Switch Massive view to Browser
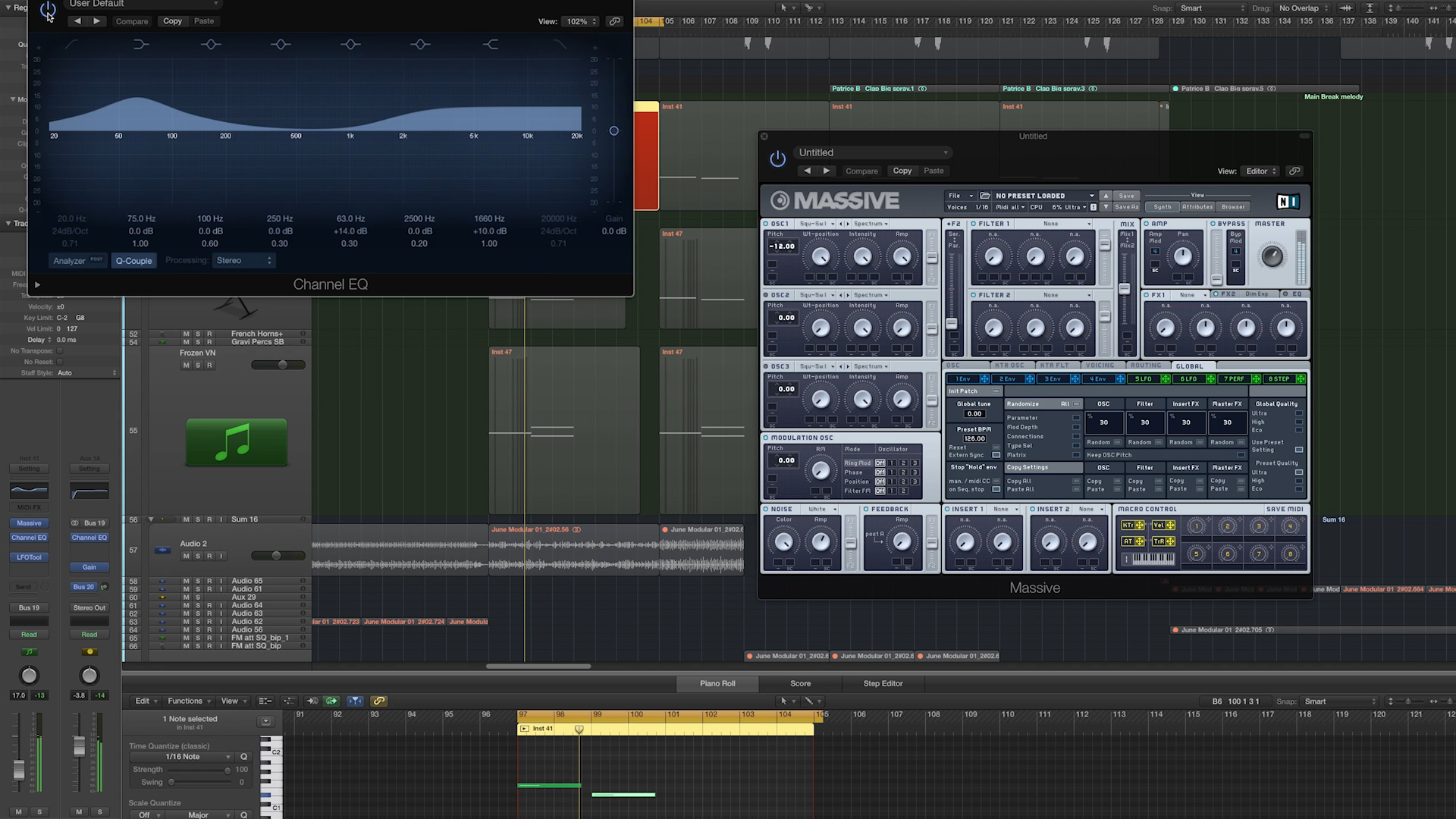This screenshot has width=1456, height=819. (x=1233, y=207)
